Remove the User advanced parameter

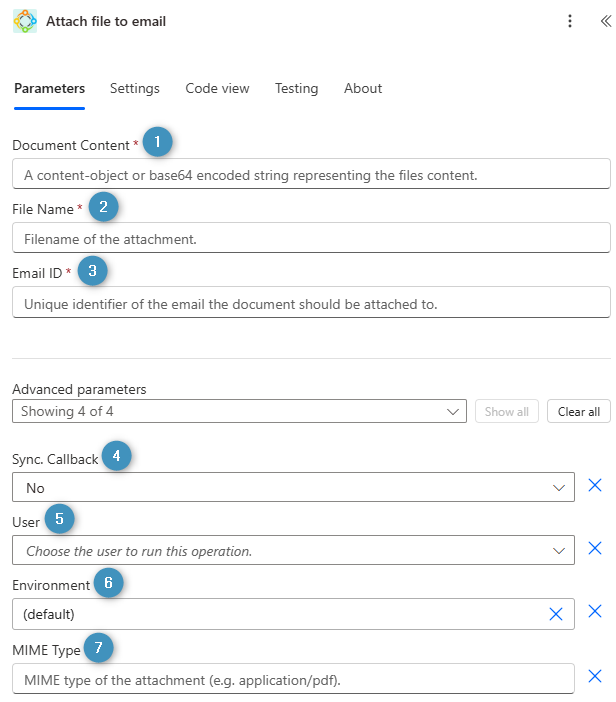594,549
